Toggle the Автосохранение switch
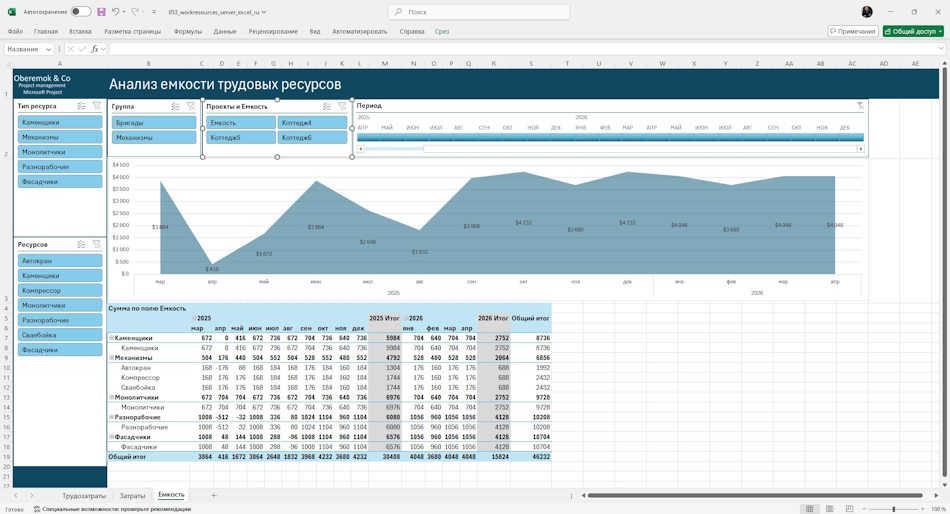The width and height of the screenshot is (950, 514). [x=81, y=12]
